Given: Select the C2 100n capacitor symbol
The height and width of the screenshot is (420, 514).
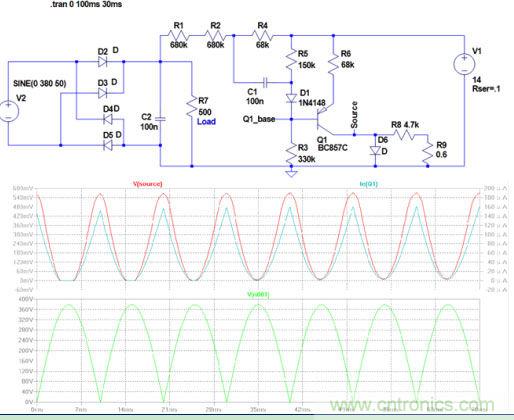Looking at the screenshot, I should click(x=160, y=118).
